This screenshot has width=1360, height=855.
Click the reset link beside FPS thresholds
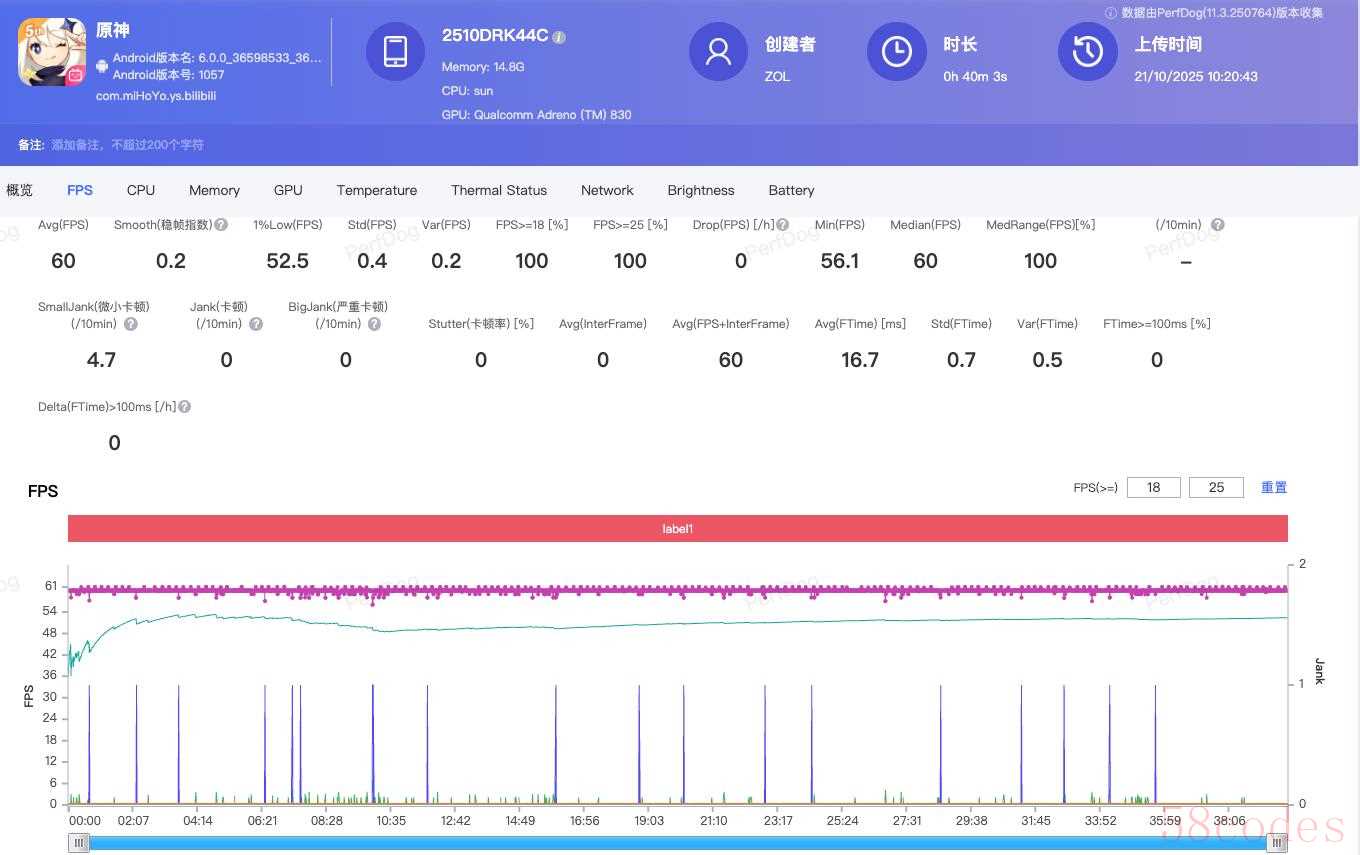(1273, 487)
